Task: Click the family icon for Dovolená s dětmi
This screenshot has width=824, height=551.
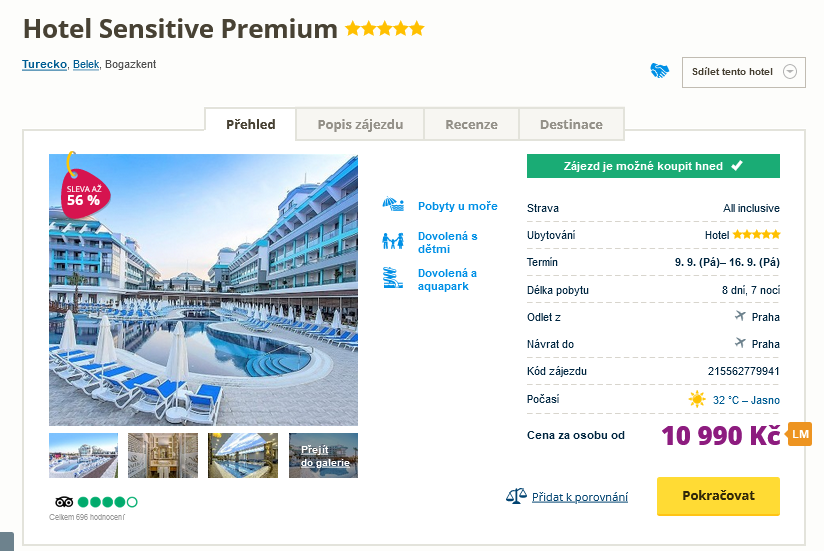Action: pos(392,241)
